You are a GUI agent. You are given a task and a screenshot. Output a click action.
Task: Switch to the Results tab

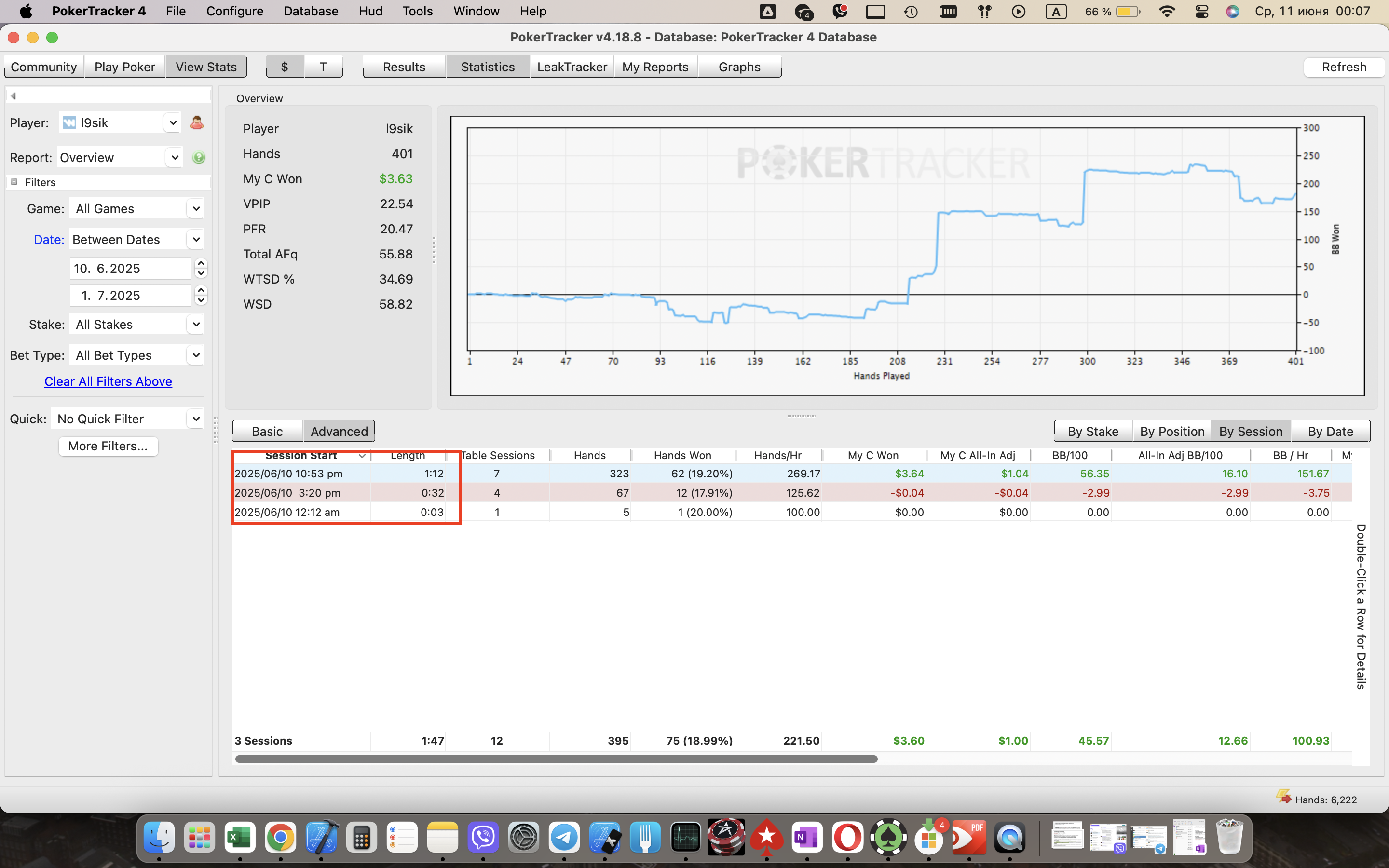404,67
